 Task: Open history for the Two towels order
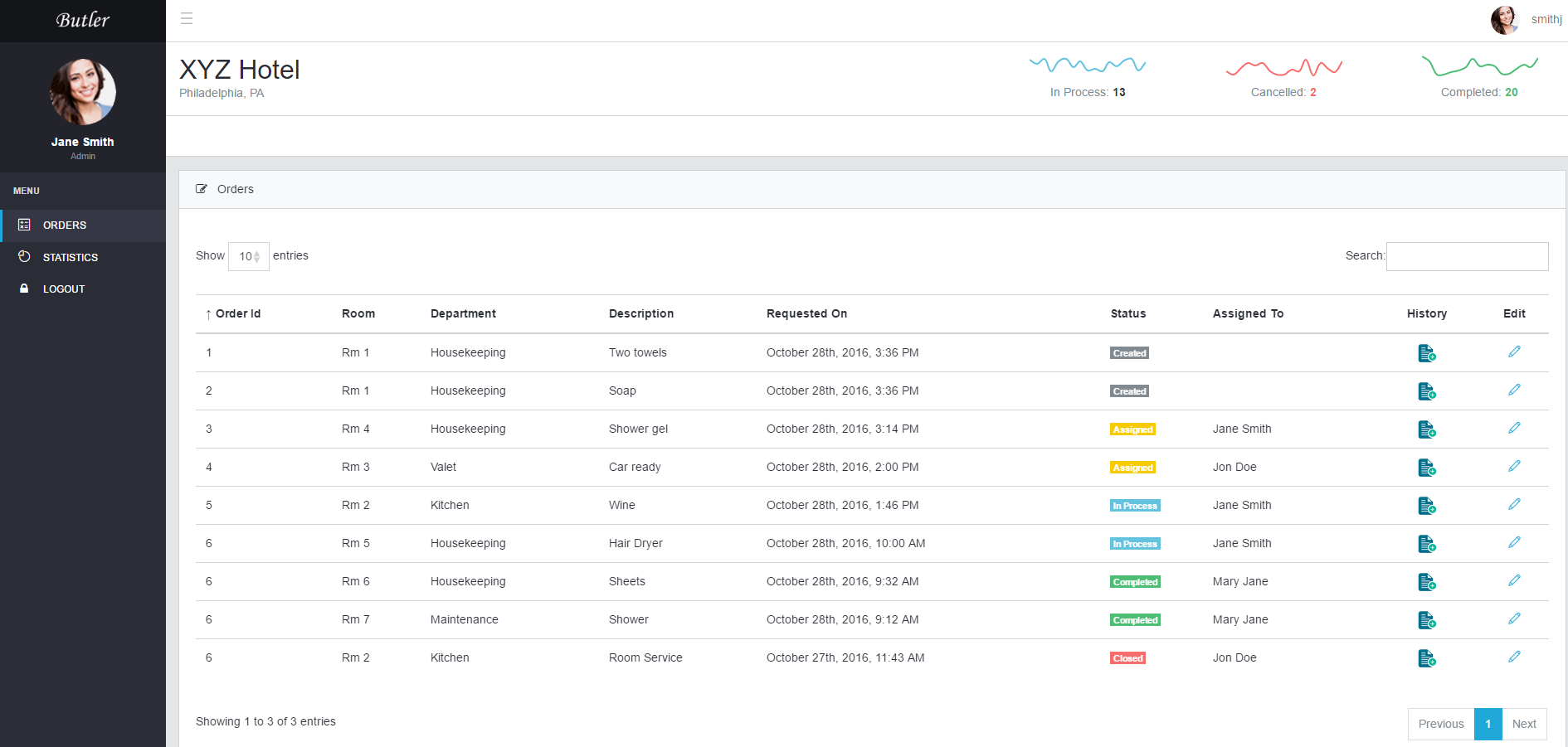[x=1426, y=353]
